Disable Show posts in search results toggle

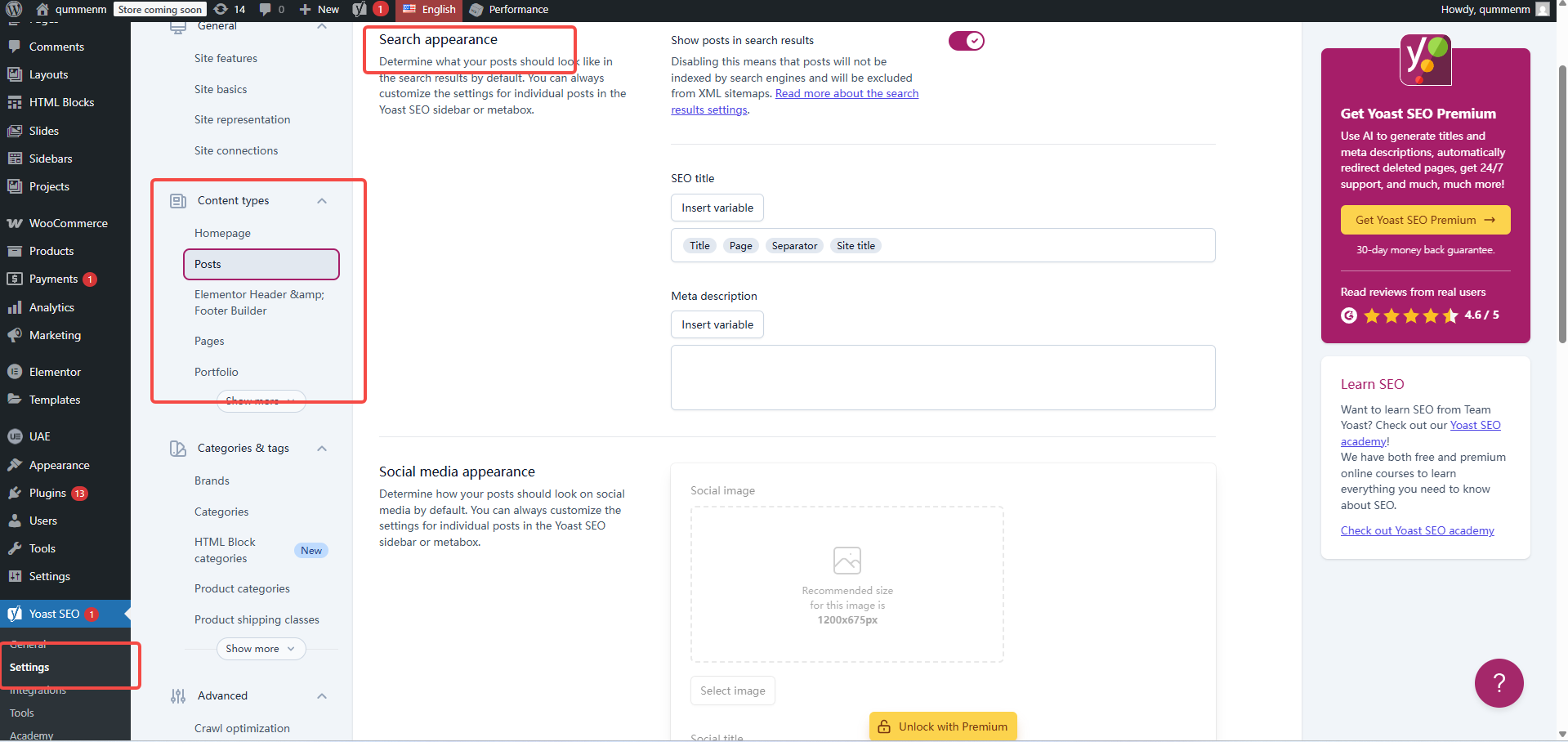(966, 41)
